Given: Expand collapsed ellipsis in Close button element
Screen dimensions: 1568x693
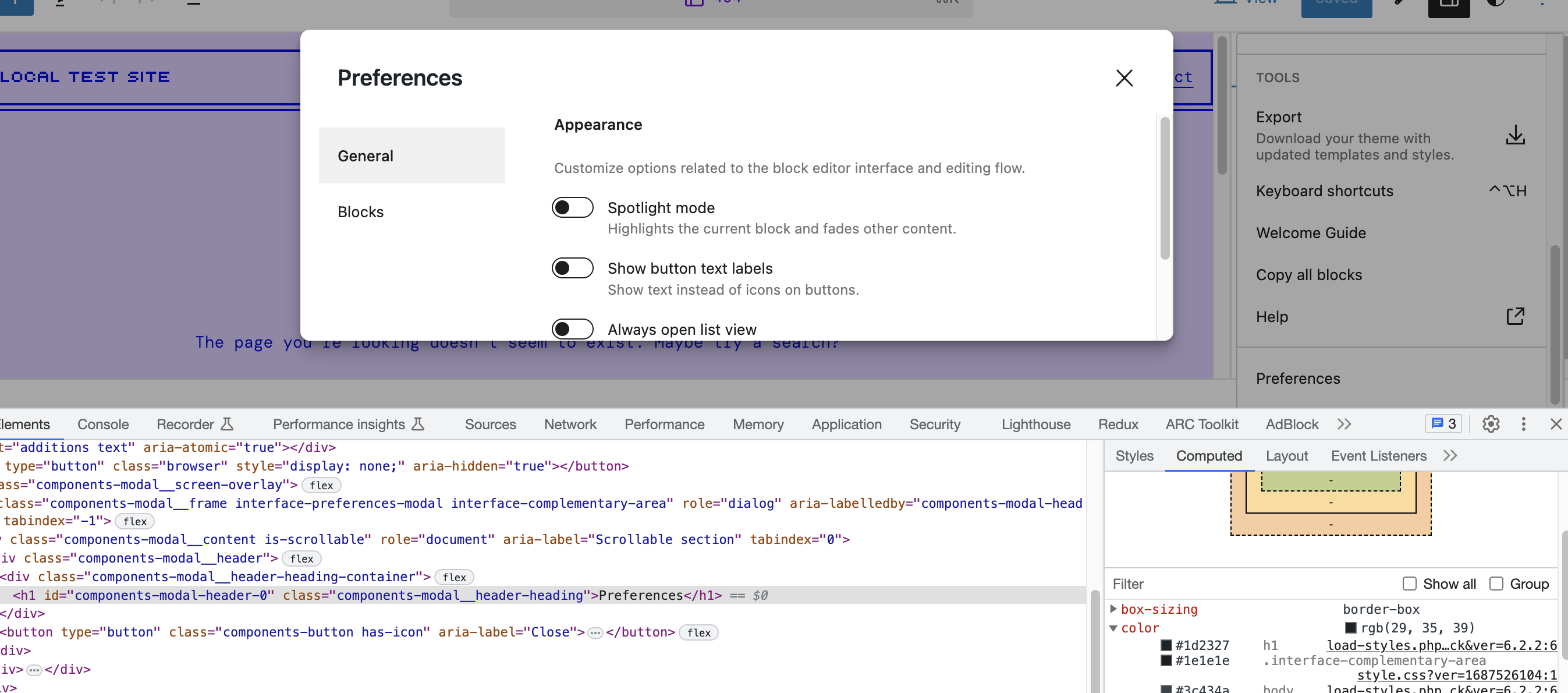Looking at the screenshot, I should pyautogui.click(x=595, y=632).
